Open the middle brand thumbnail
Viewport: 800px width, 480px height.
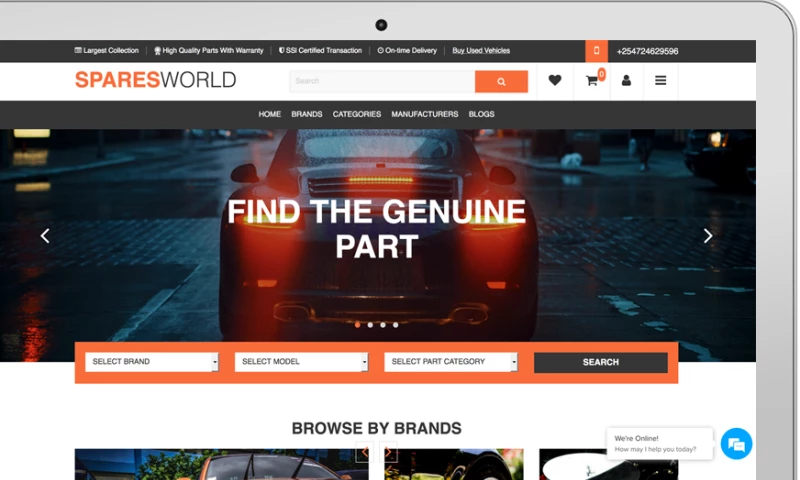point(454,464)
